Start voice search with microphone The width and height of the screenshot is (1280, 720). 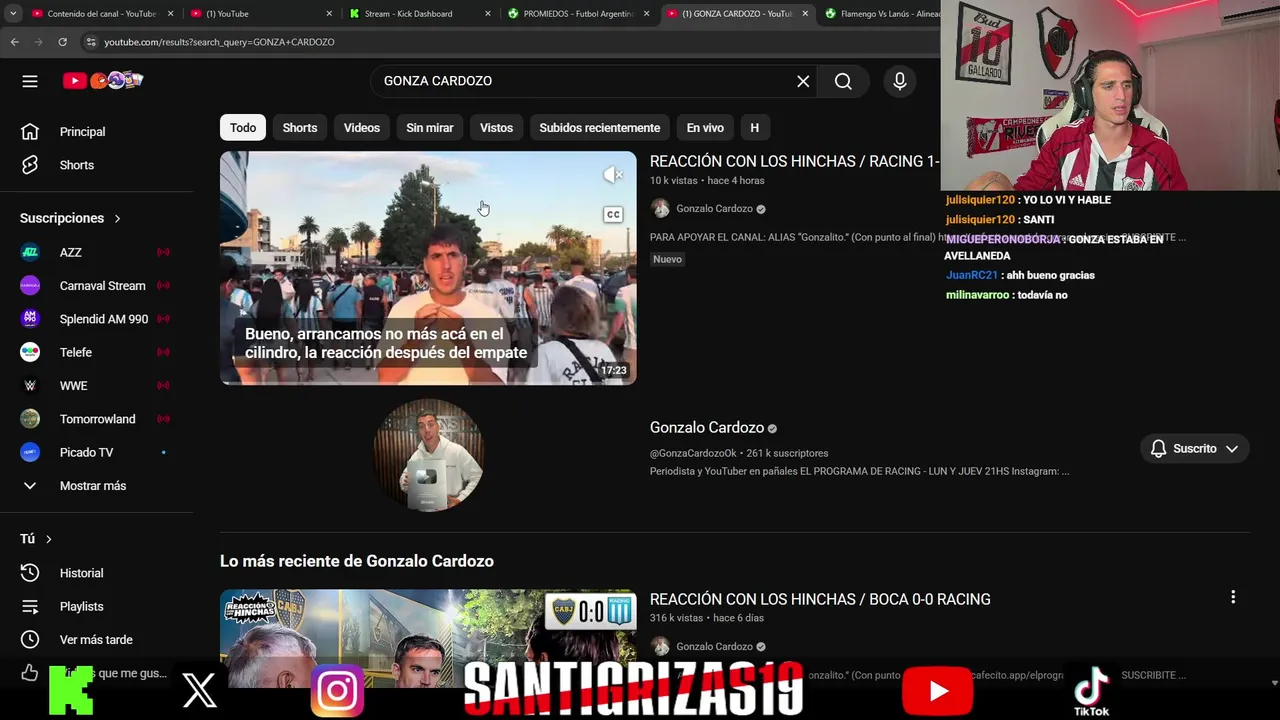click(x=899, y=81)
